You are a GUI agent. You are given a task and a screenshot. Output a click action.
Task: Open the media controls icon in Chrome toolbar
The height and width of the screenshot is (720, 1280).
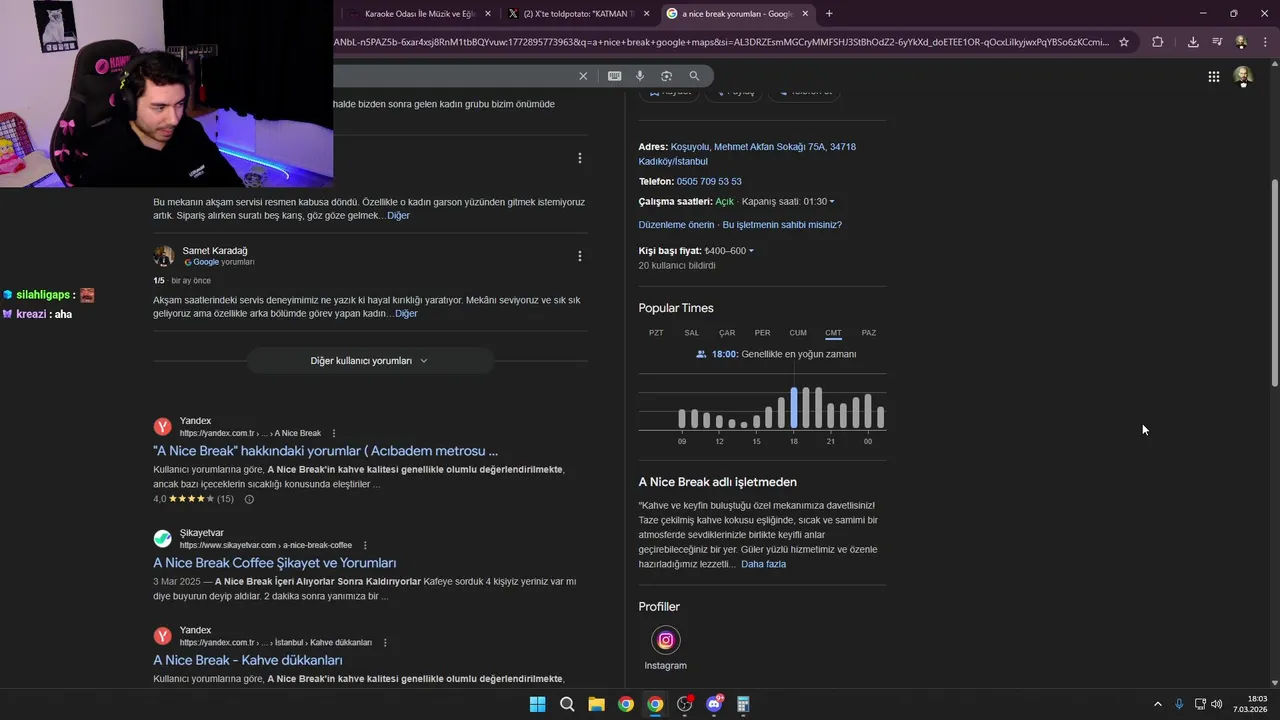tap(1217, 42)
